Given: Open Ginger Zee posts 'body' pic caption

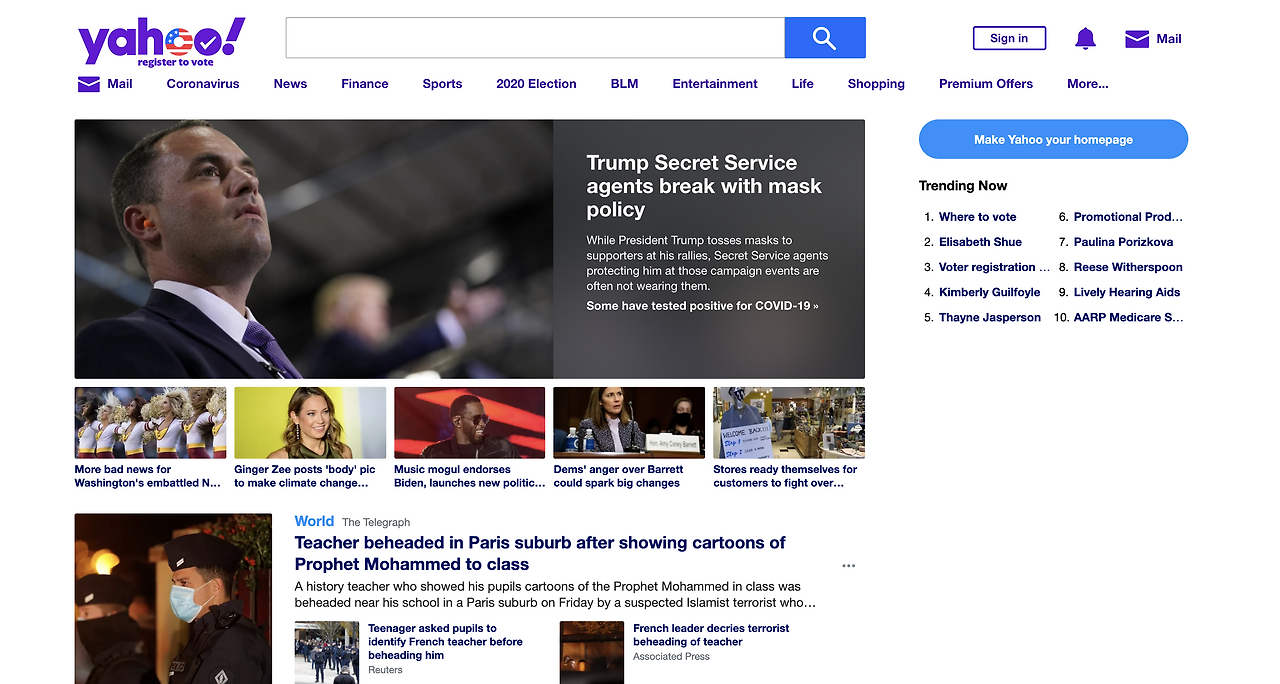Looking at the screenshot, I should pos(305,476).
